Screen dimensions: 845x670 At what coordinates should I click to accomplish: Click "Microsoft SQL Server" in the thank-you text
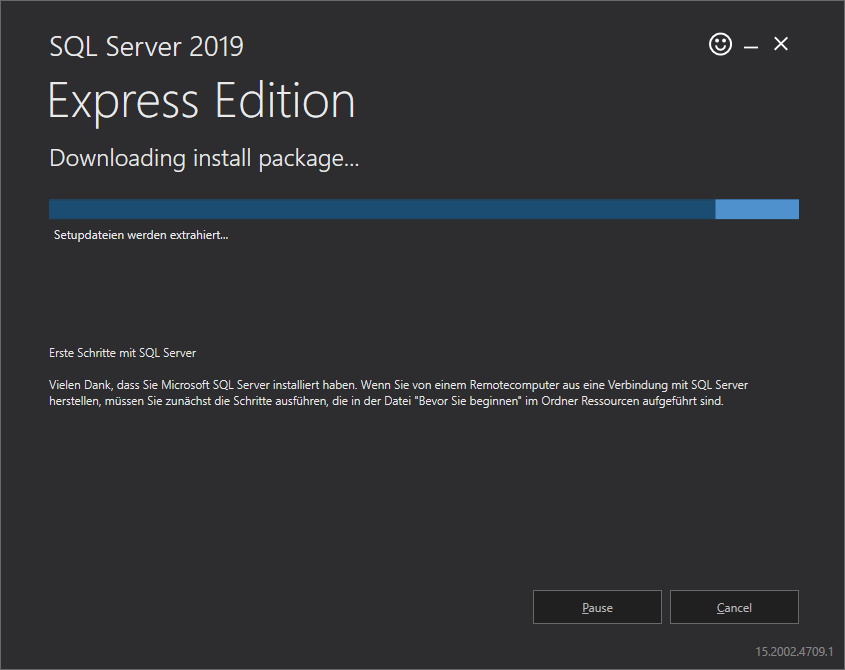[x=215, y=385]
